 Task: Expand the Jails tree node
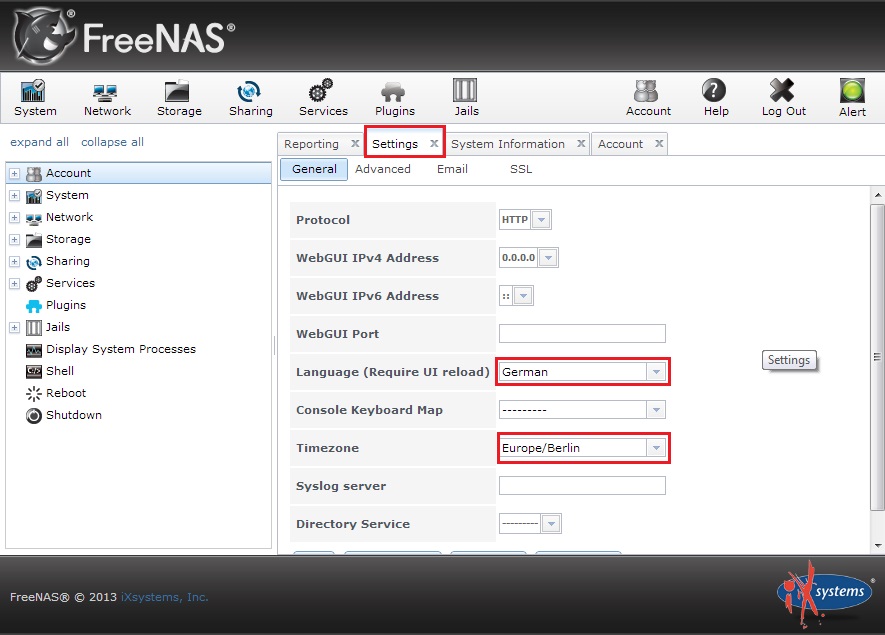click(15, 327)
